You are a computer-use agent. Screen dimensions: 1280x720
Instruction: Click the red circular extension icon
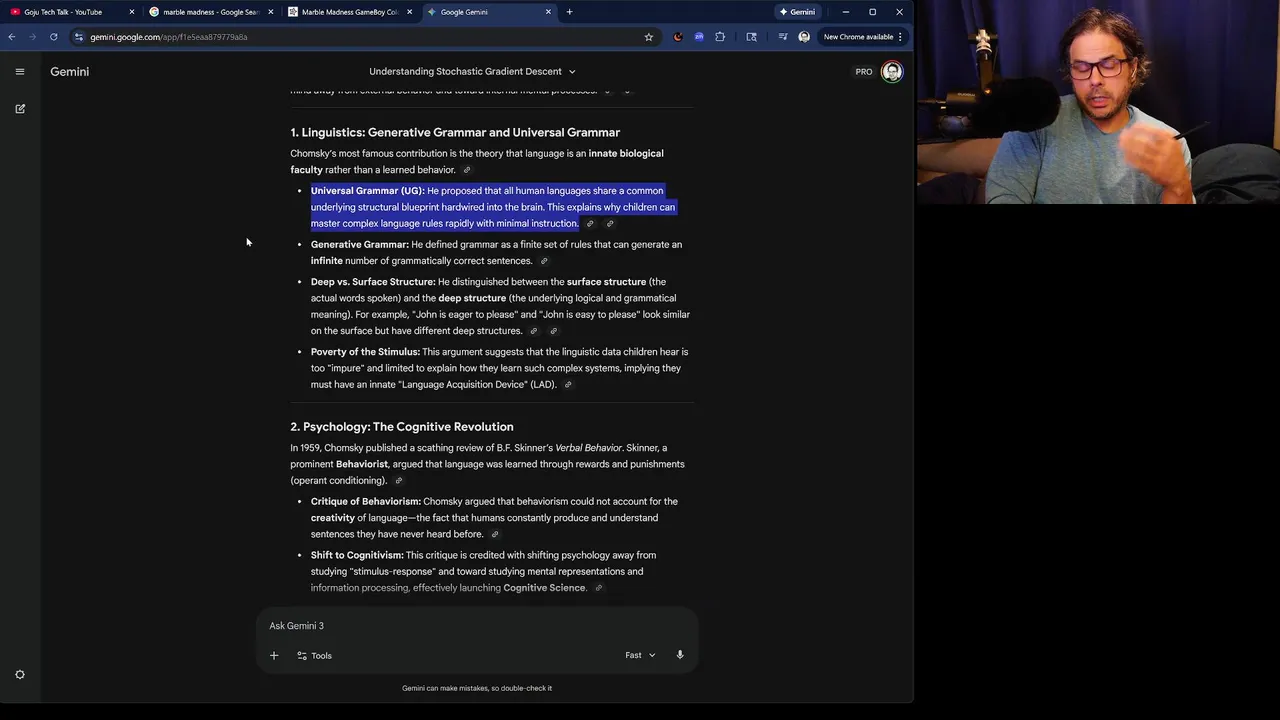coord(678,37)
